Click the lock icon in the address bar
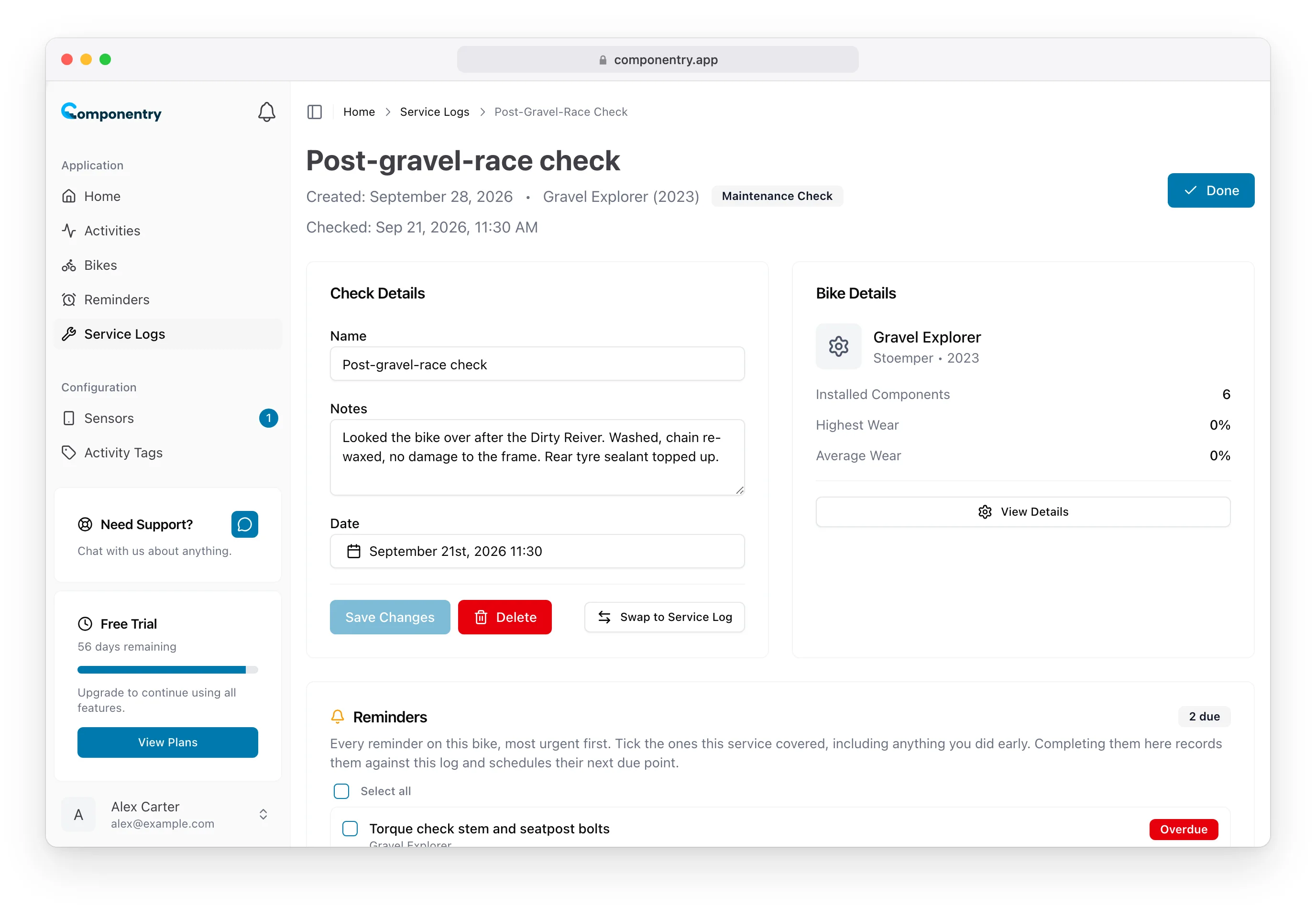1316x908 pixels. tap(602, 60)
